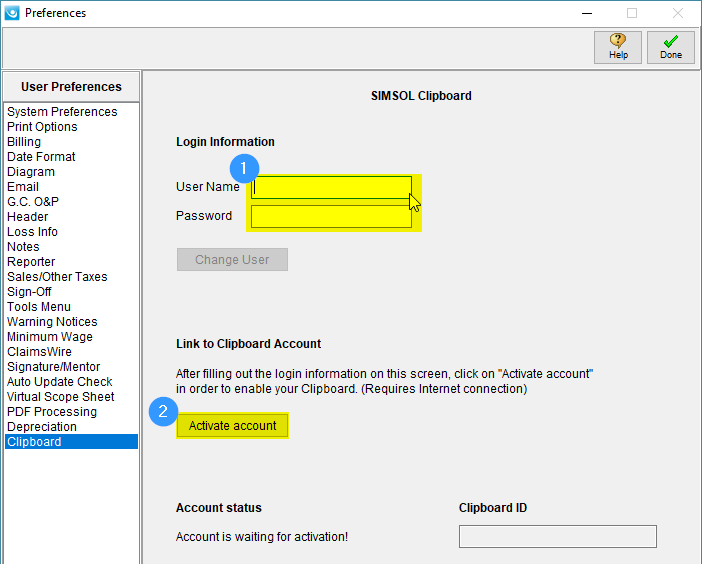This screenshot has width=702, height=564.
Task: Click the Preferences window app icon
Action: tap(12, 13)
